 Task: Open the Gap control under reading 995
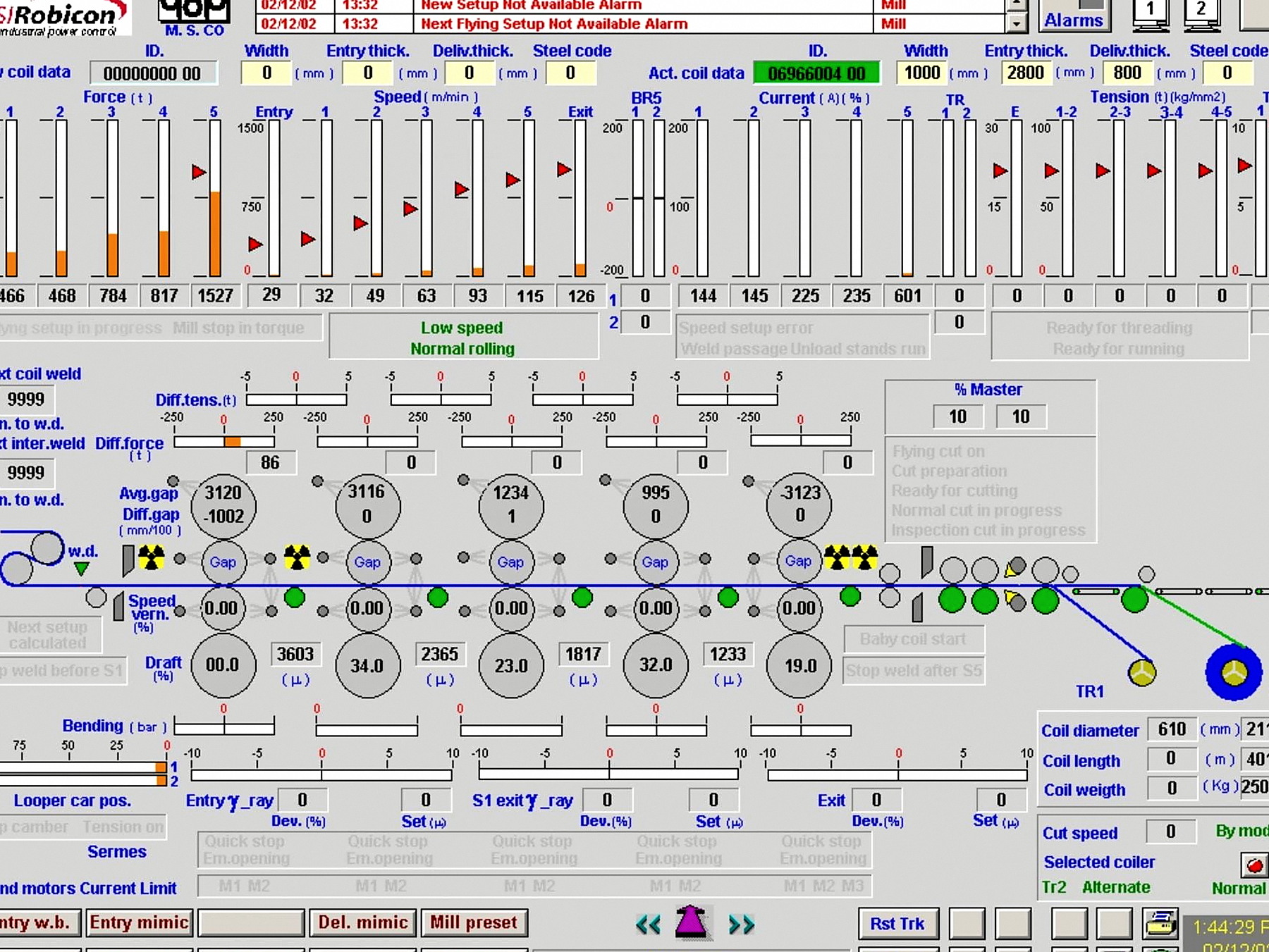655,562
